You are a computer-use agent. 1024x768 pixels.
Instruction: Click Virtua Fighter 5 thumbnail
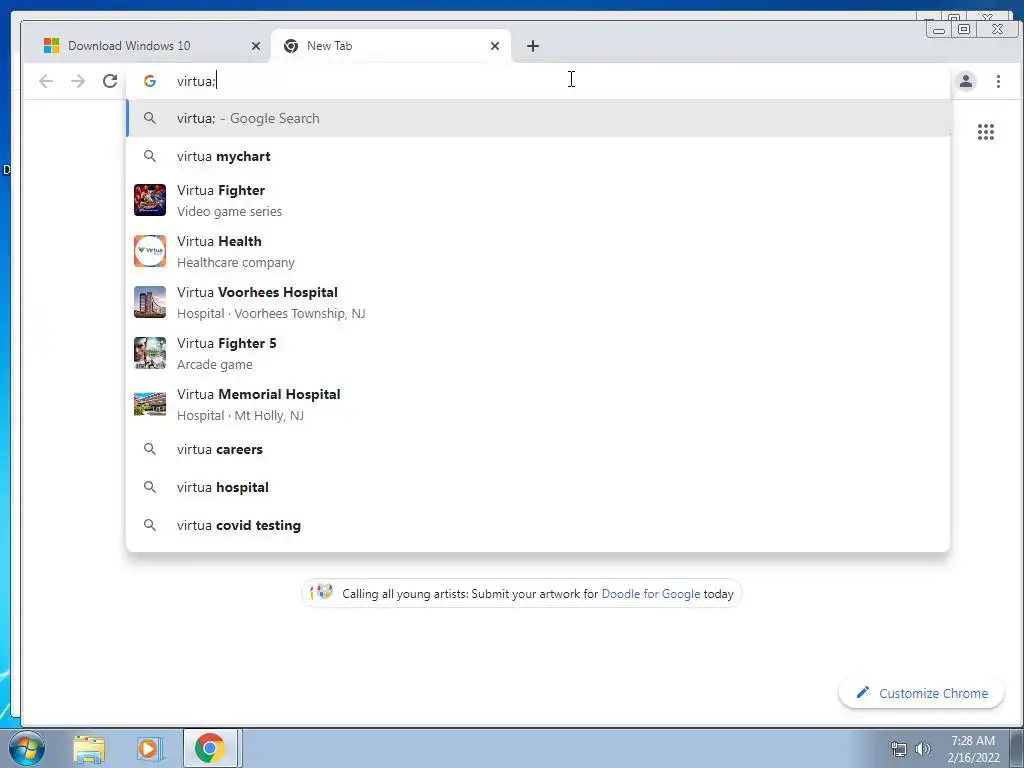[x=150, y=353]
